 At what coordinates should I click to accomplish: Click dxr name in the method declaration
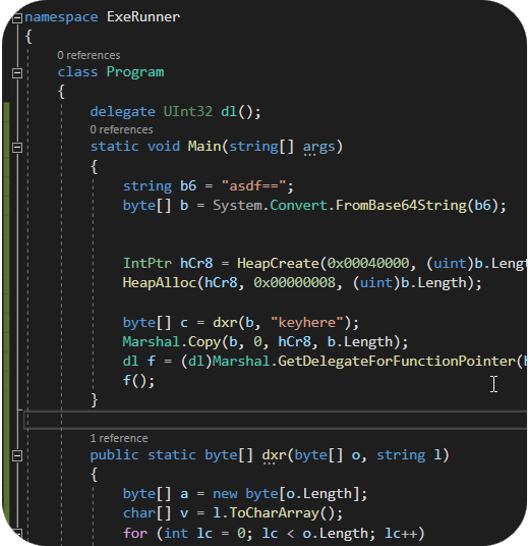(274, 455)
